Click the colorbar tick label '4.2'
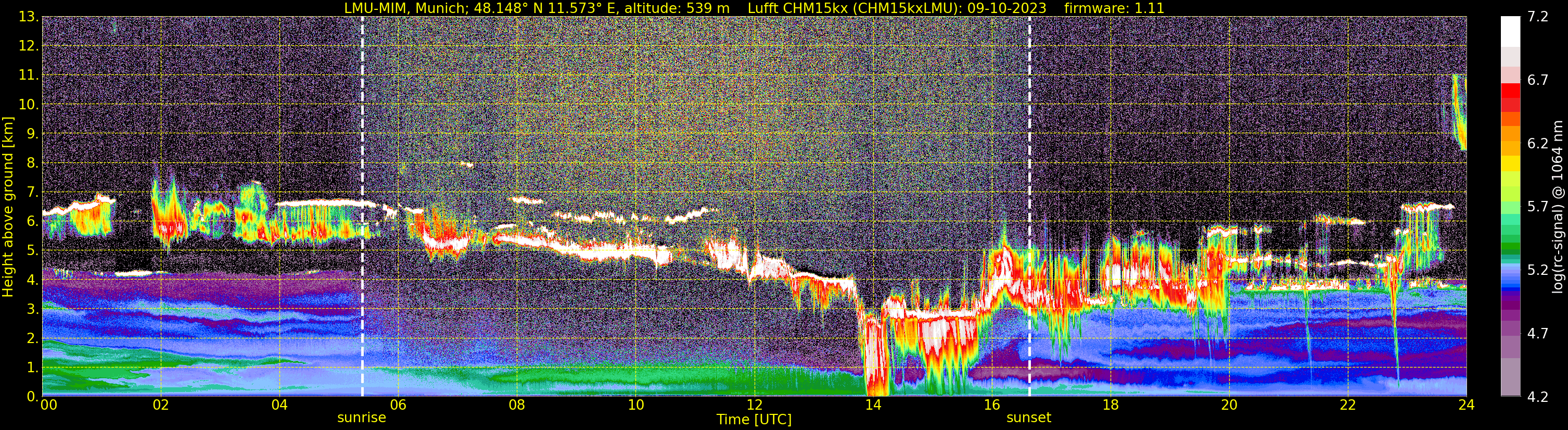The width and height of the screenshot is (1568, 430). pyautogui.click(x=1538, y=397)
